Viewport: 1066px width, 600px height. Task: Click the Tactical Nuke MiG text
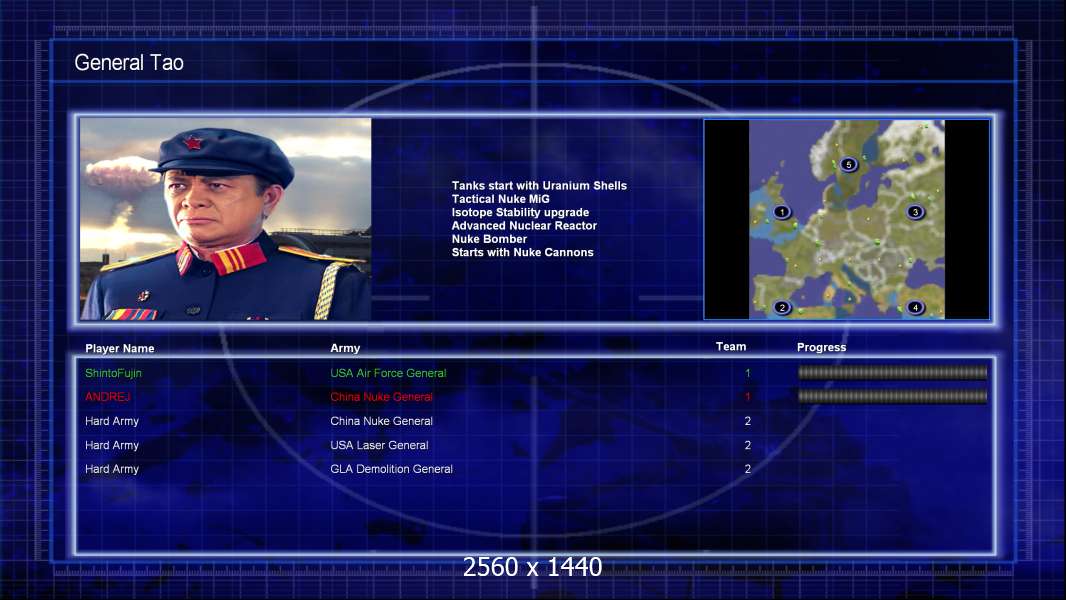pos(500,199)
